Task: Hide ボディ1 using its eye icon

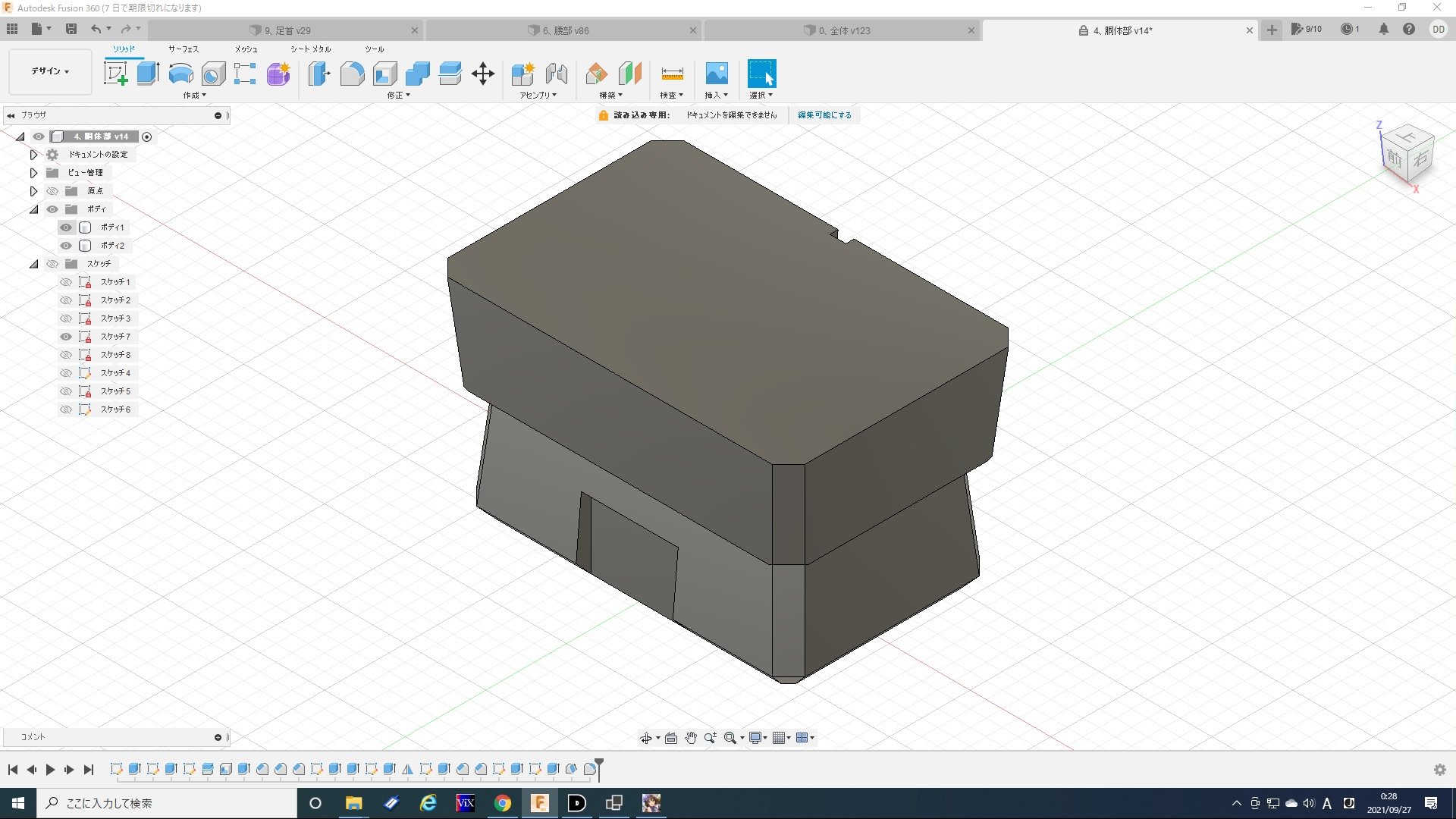Action: [66, 227]
